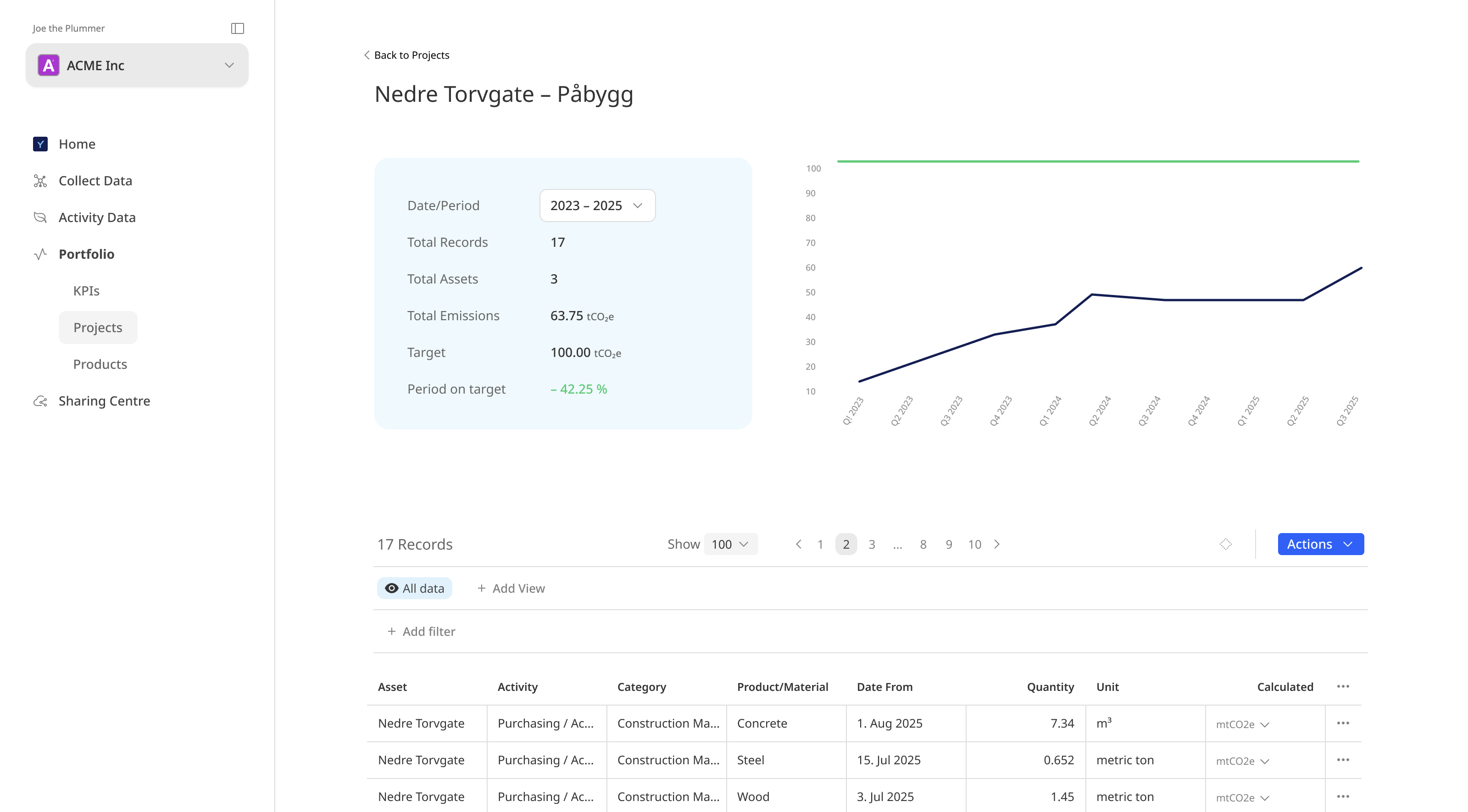Collapse the sidebar panel icon

click(238, 28)
